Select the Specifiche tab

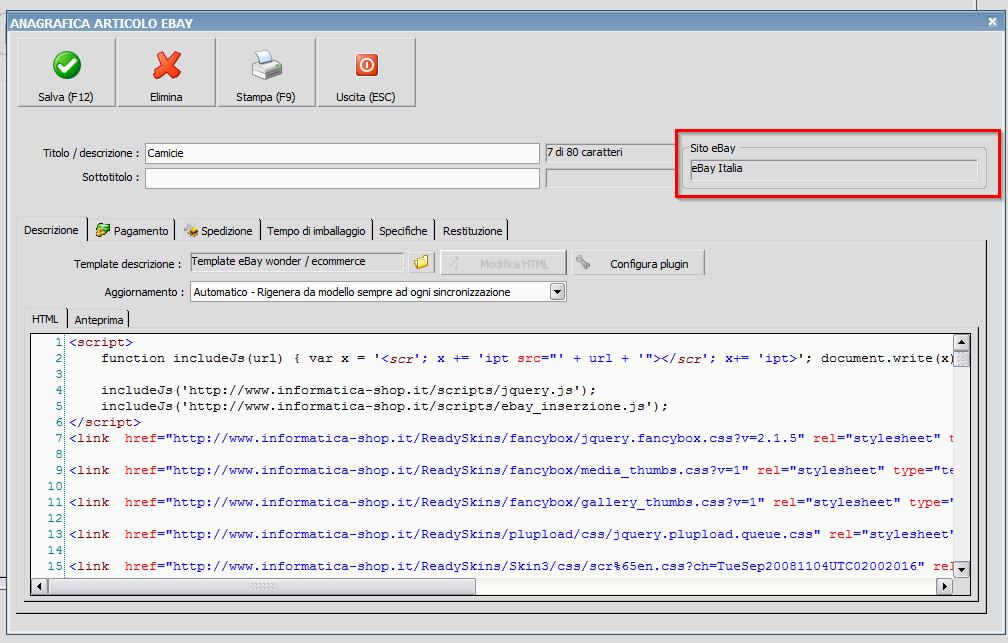click(403, 231)
